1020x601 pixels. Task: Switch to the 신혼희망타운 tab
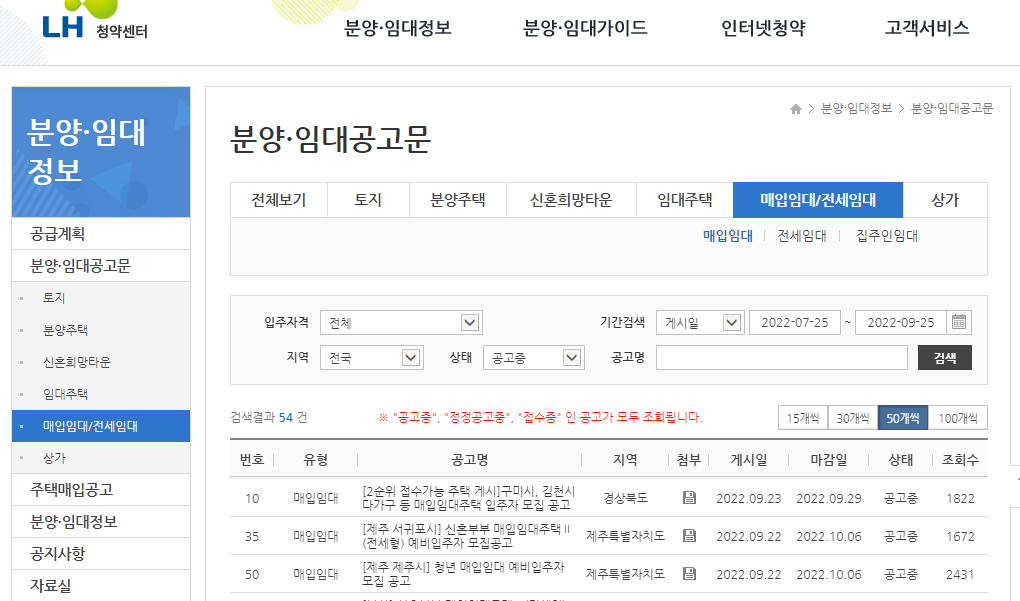pyautogui.click(x=571, y=200)
